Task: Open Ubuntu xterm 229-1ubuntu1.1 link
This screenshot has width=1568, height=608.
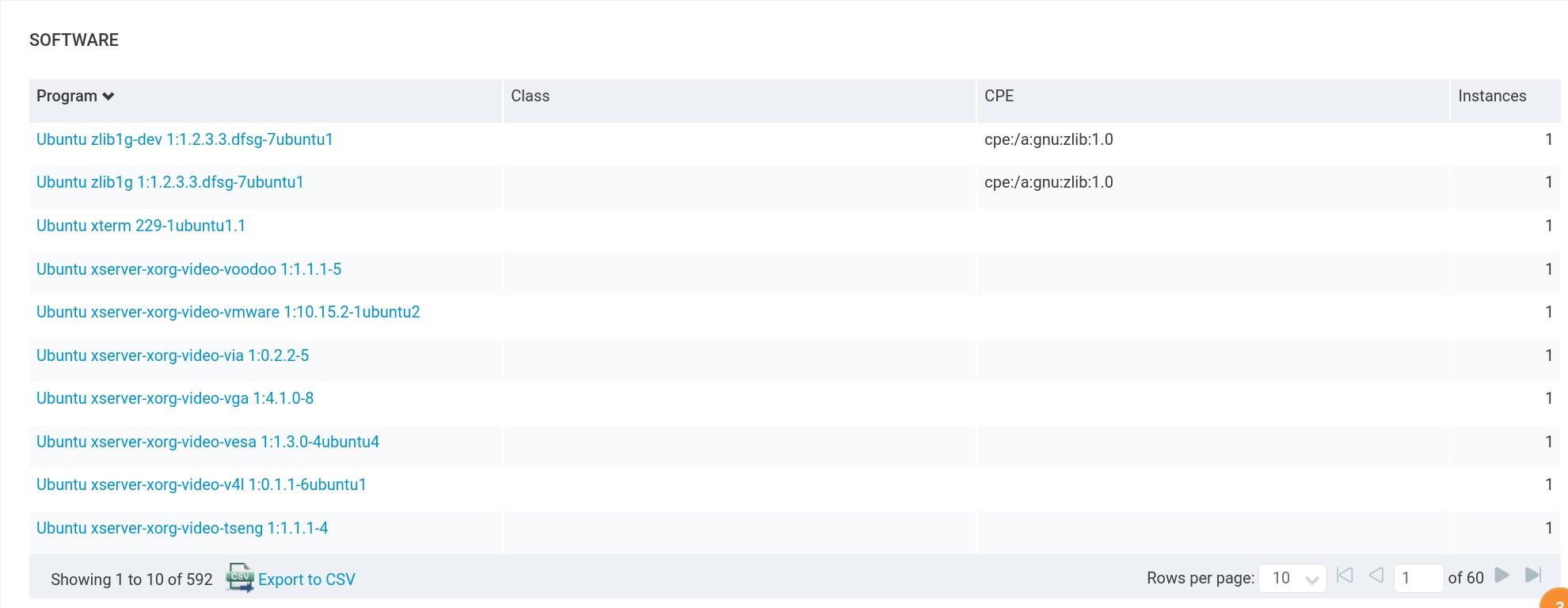Action: (x=141, y=226)
